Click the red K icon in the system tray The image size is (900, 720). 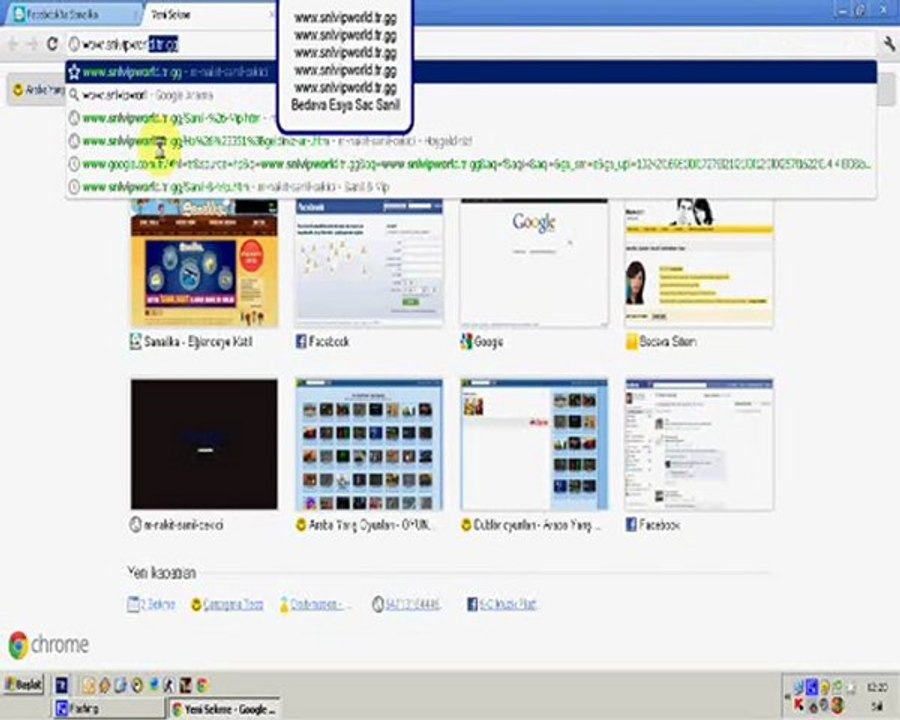798,704
